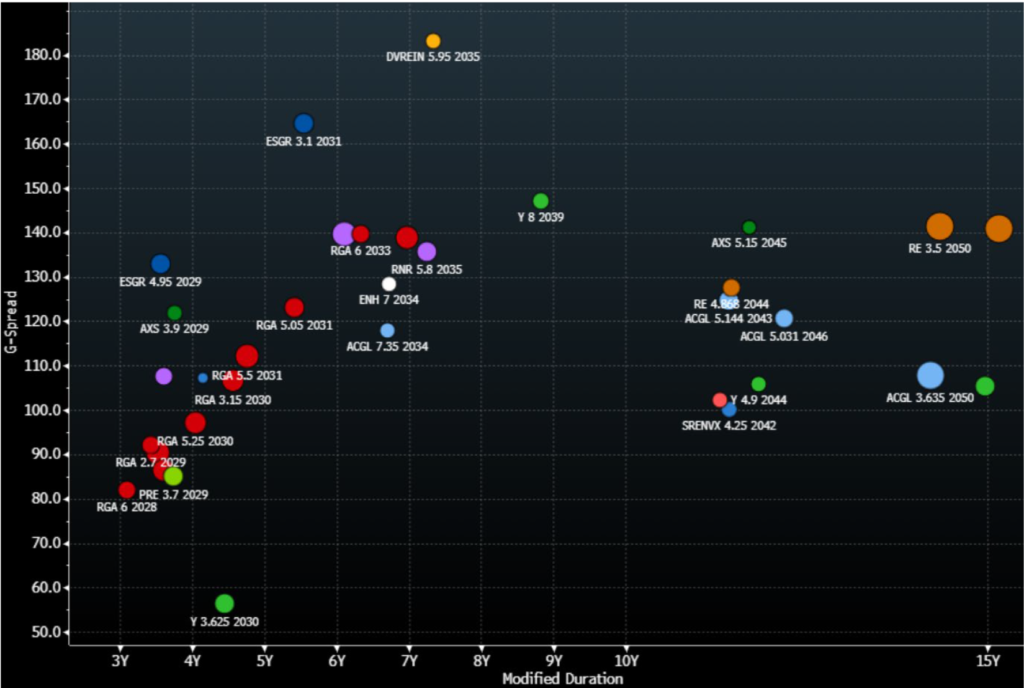Screen dimensions: 1024x688
Task: Click the red RGA 5.05 2031 bubble
Action: [x=294, y=308]
